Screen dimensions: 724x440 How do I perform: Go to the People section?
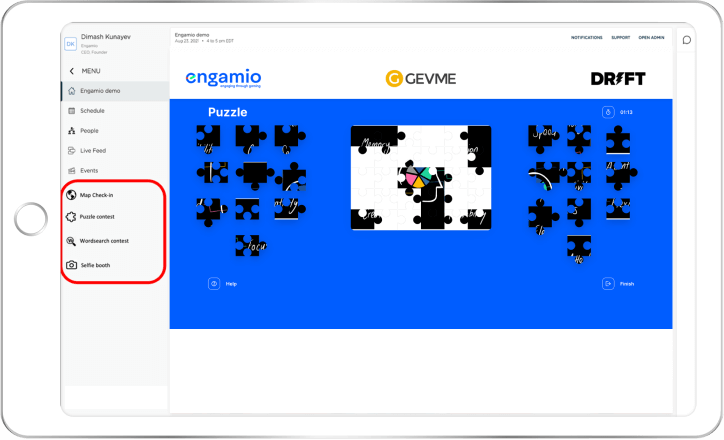(90, 131)
